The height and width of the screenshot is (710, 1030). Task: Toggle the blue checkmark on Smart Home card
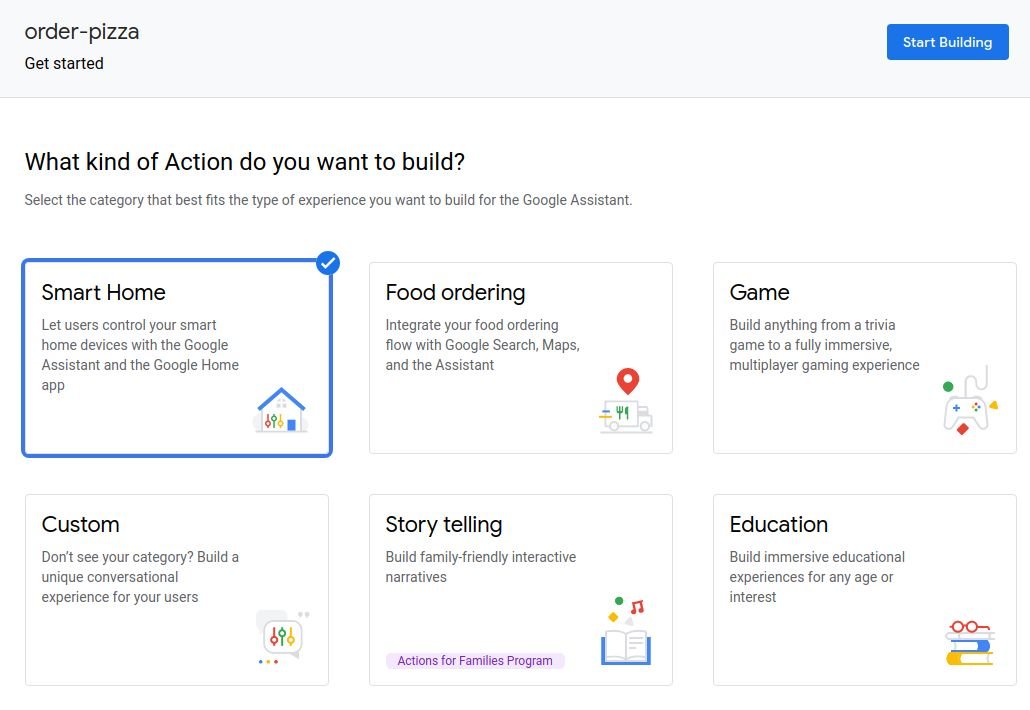click(328, 263)
